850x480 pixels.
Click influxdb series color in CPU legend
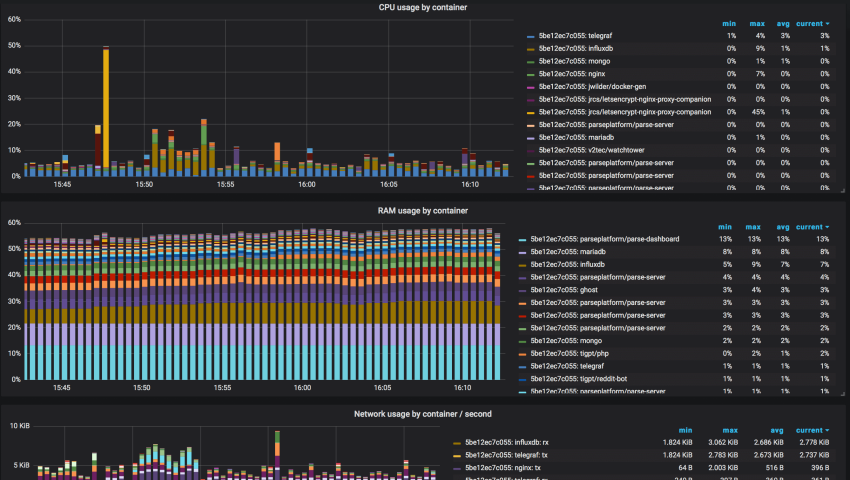[530, 49]
